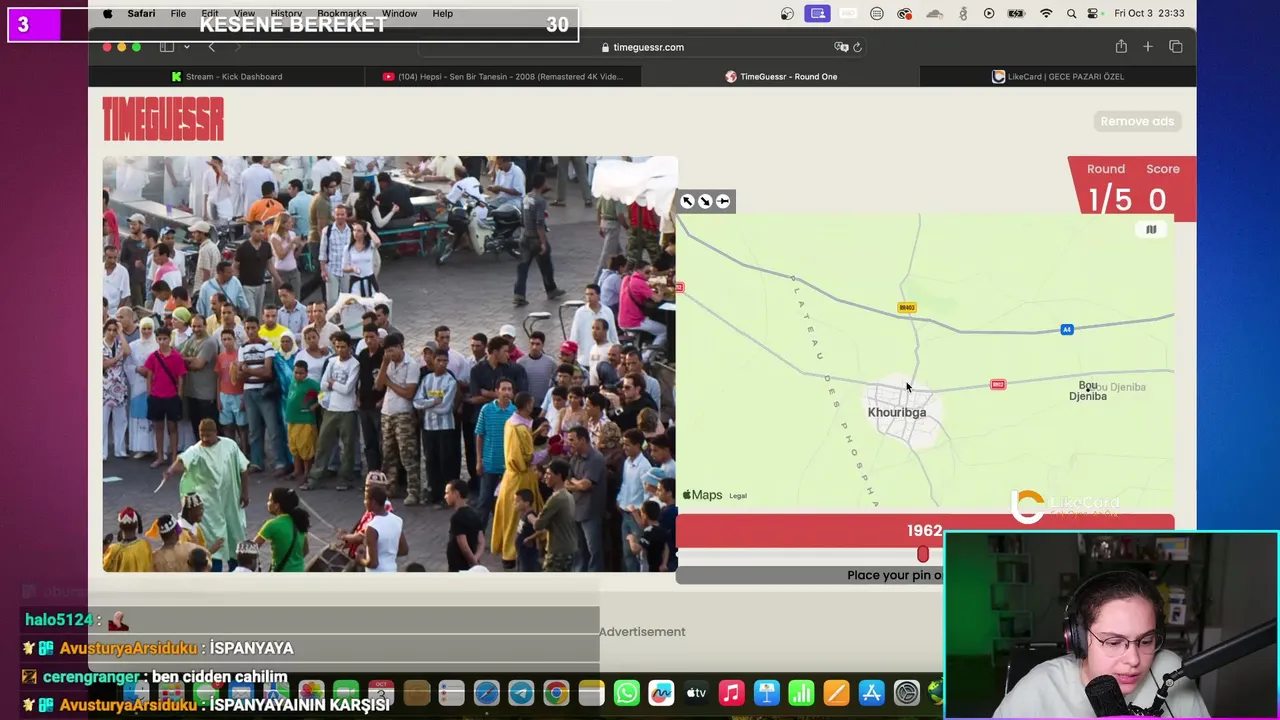Open Notes from the Dock
1280x720 pixels.
[591, 692]
